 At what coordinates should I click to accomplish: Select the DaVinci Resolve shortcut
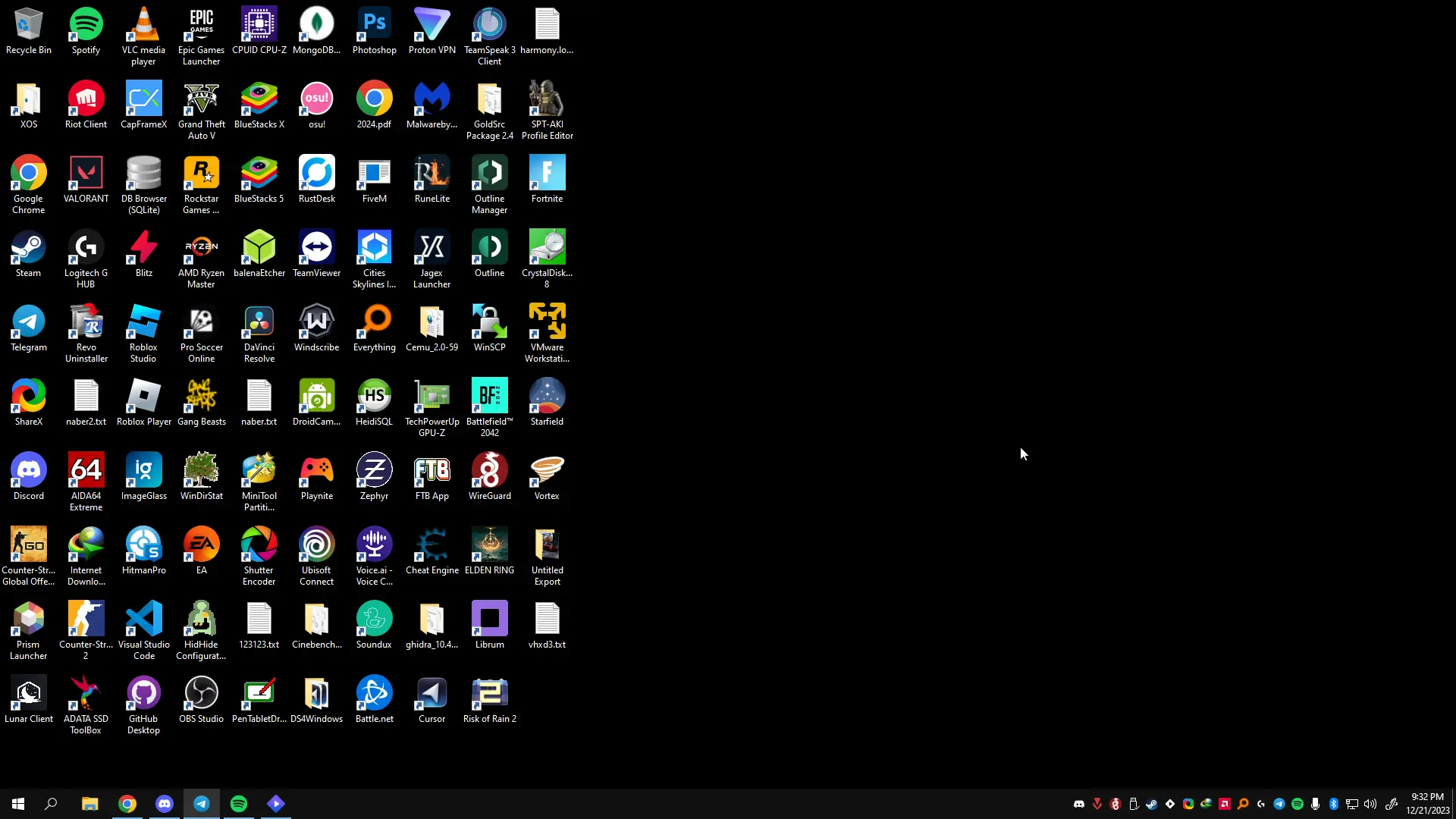259,334
